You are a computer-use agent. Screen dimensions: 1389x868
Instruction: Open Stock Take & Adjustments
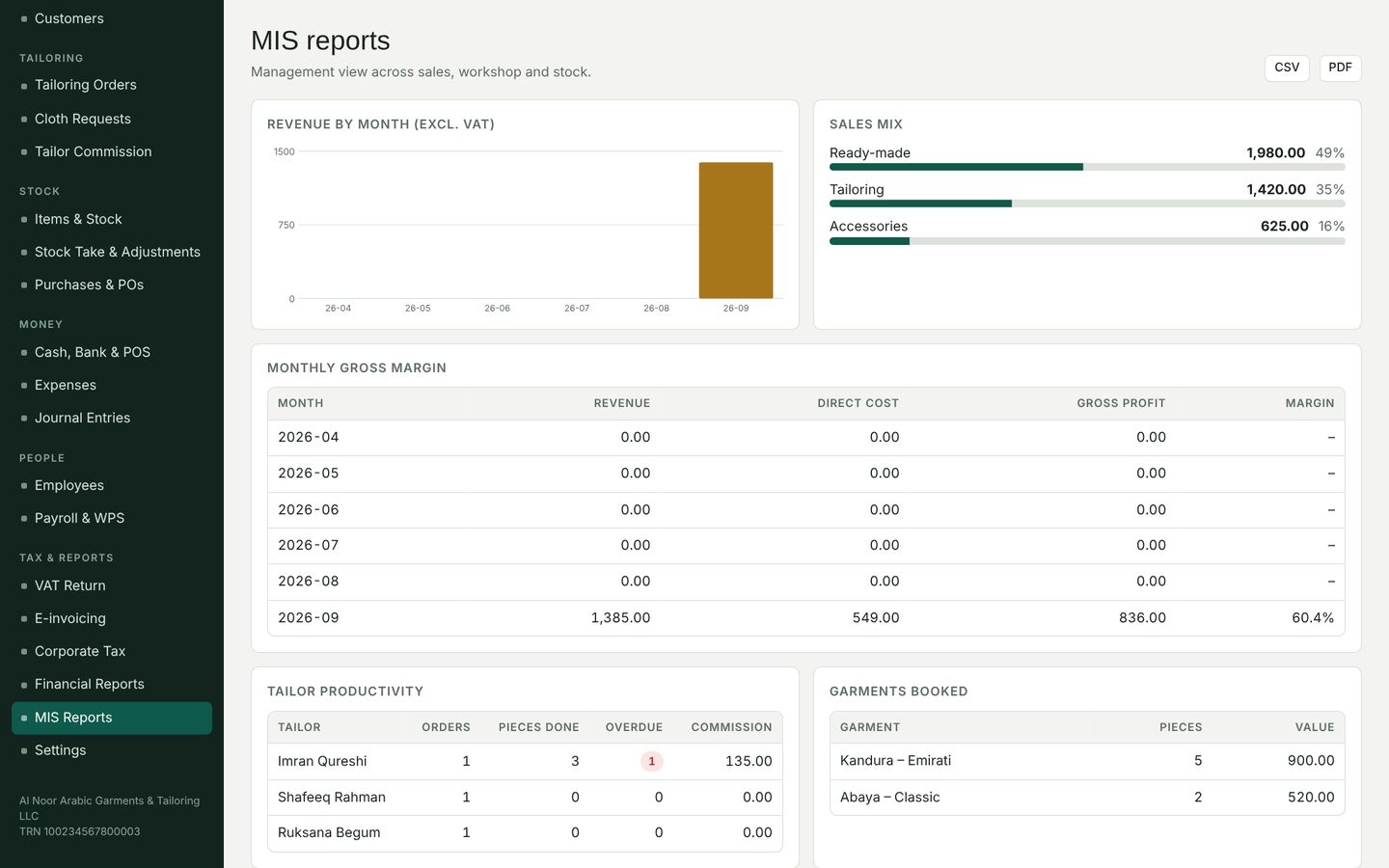pos(112,252)
